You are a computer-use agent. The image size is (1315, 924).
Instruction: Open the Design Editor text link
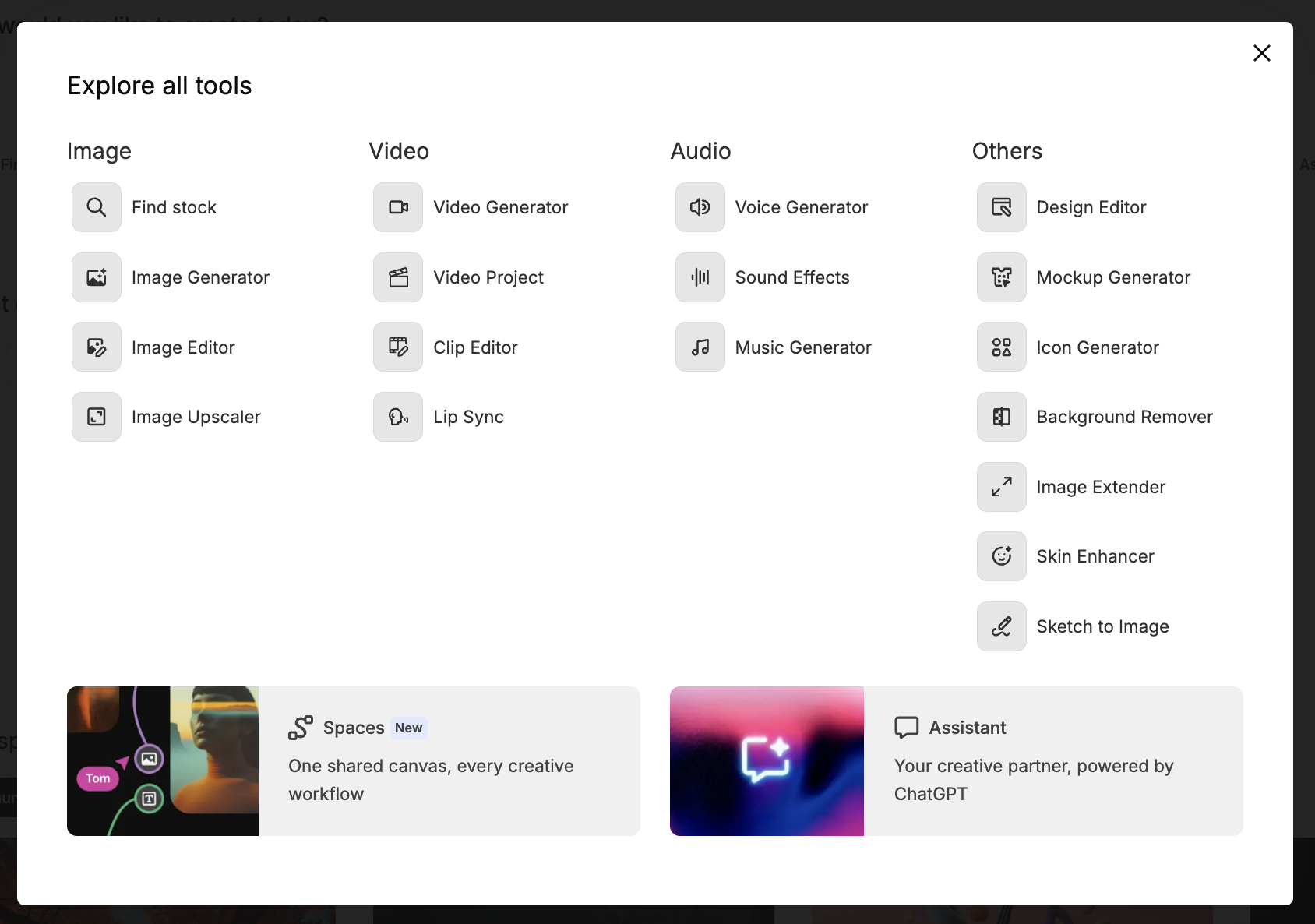(x=1091, y=207)
